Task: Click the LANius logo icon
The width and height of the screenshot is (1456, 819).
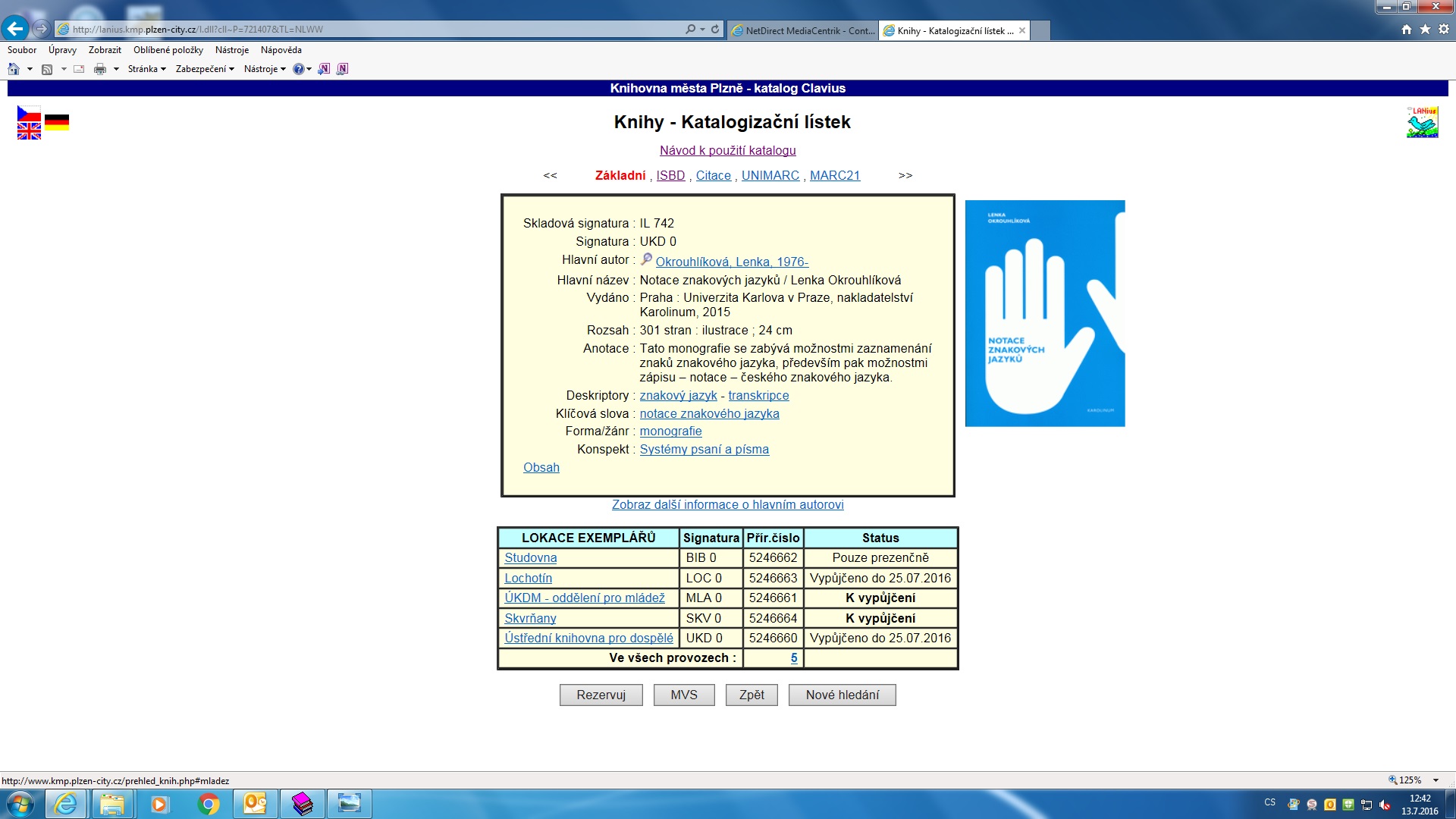Action: (1422, 122)
